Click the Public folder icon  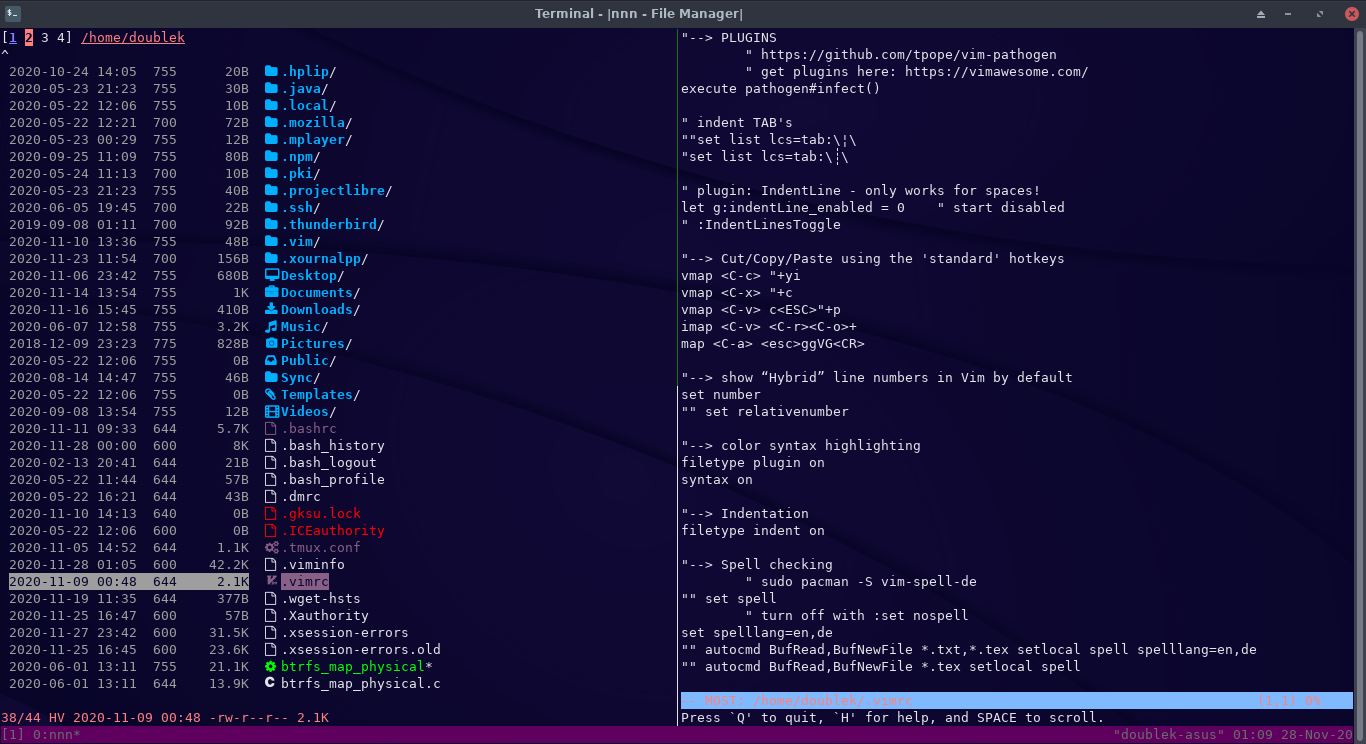click(x=271, y=361)
